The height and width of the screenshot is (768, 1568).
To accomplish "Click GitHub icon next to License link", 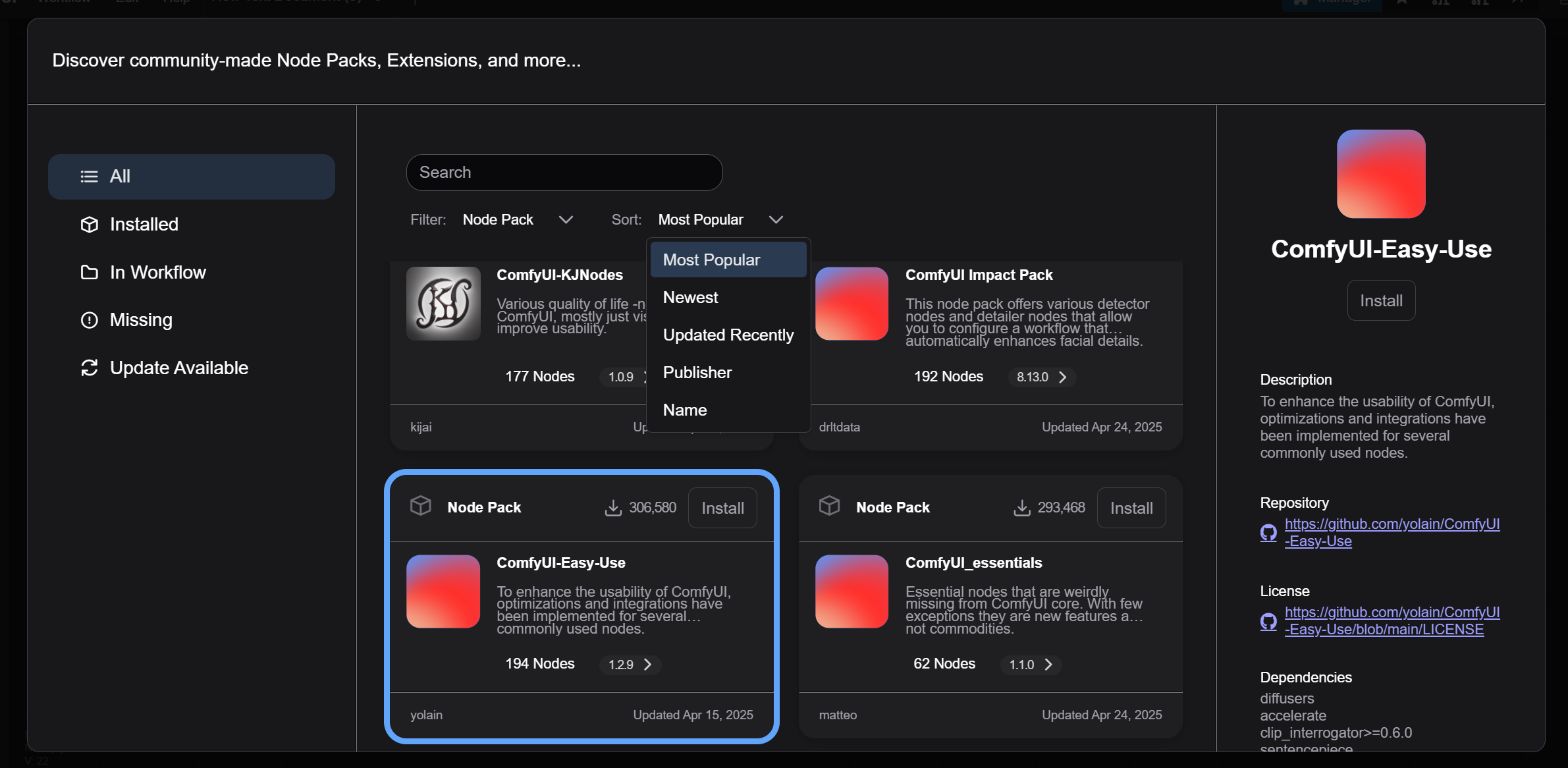I will pos(1268,621).
